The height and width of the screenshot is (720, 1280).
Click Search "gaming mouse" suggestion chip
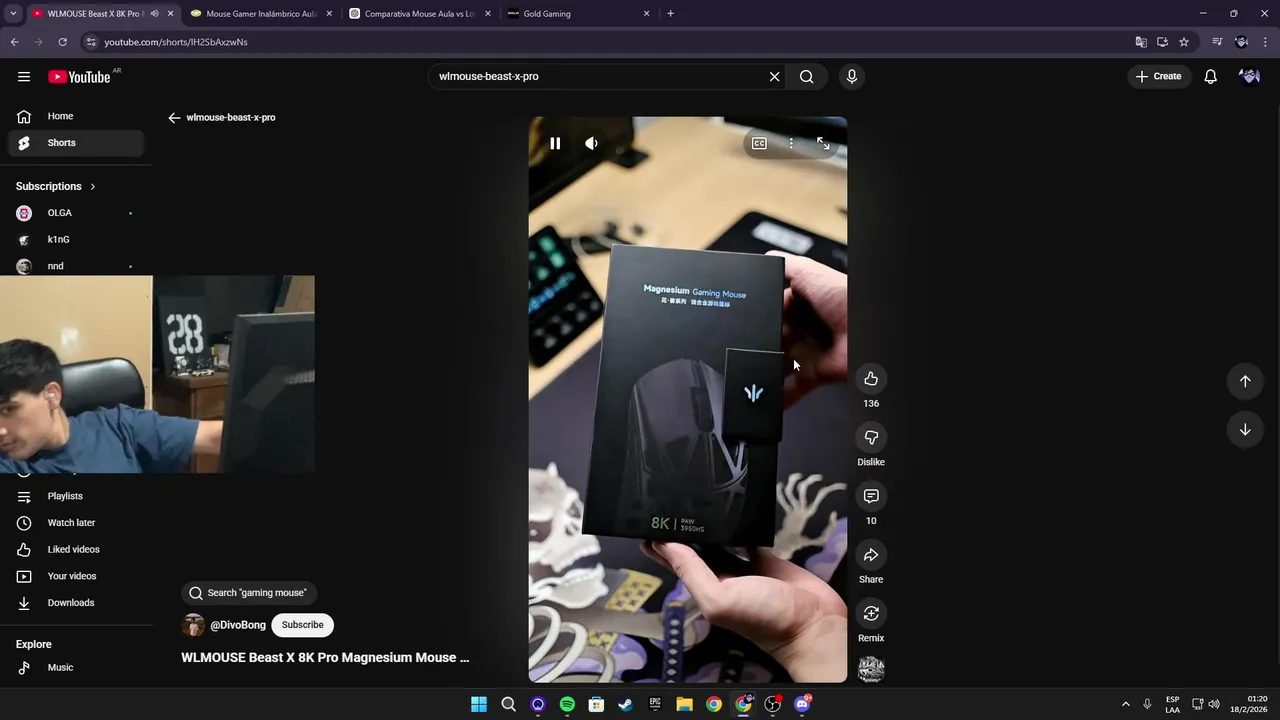(x=248, y=593)
